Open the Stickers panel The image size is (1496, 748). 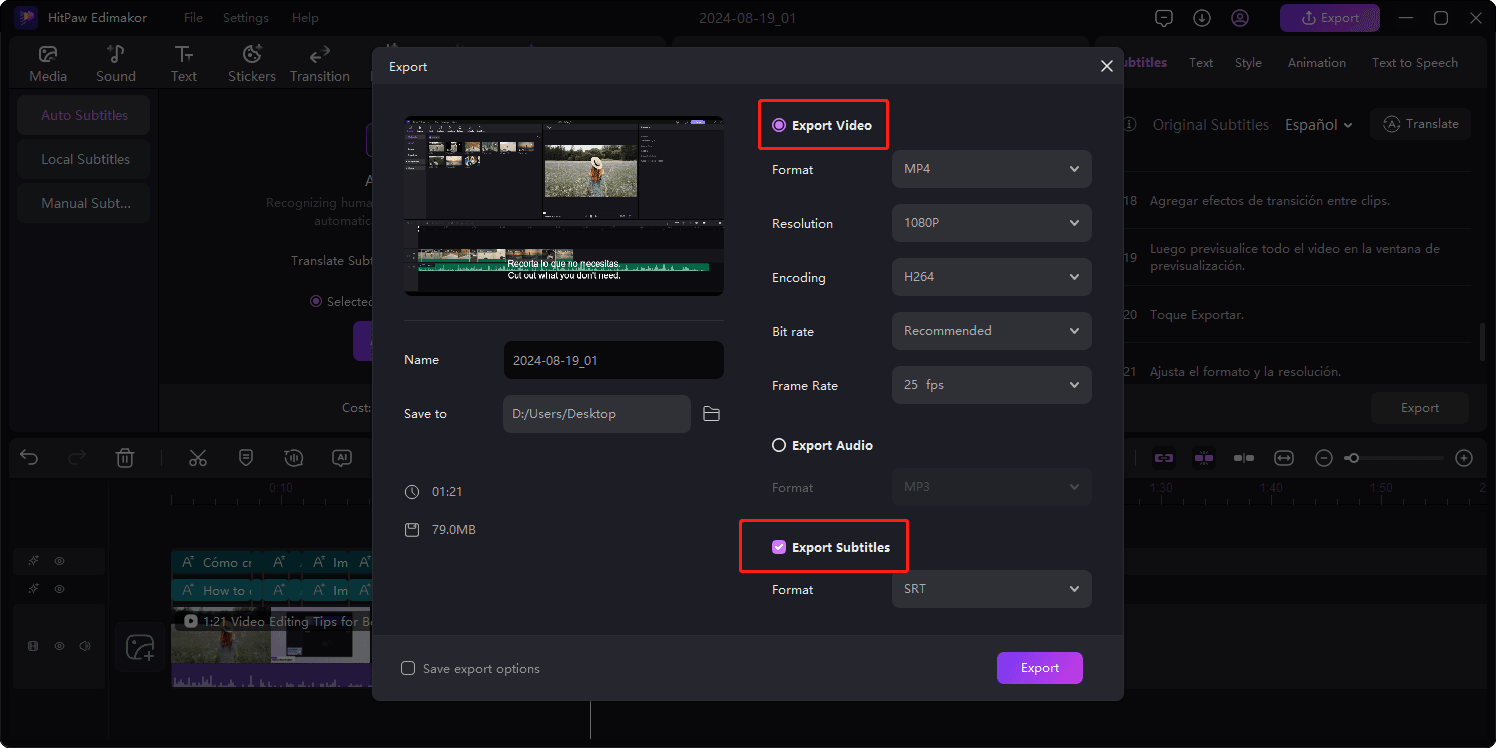251,61
